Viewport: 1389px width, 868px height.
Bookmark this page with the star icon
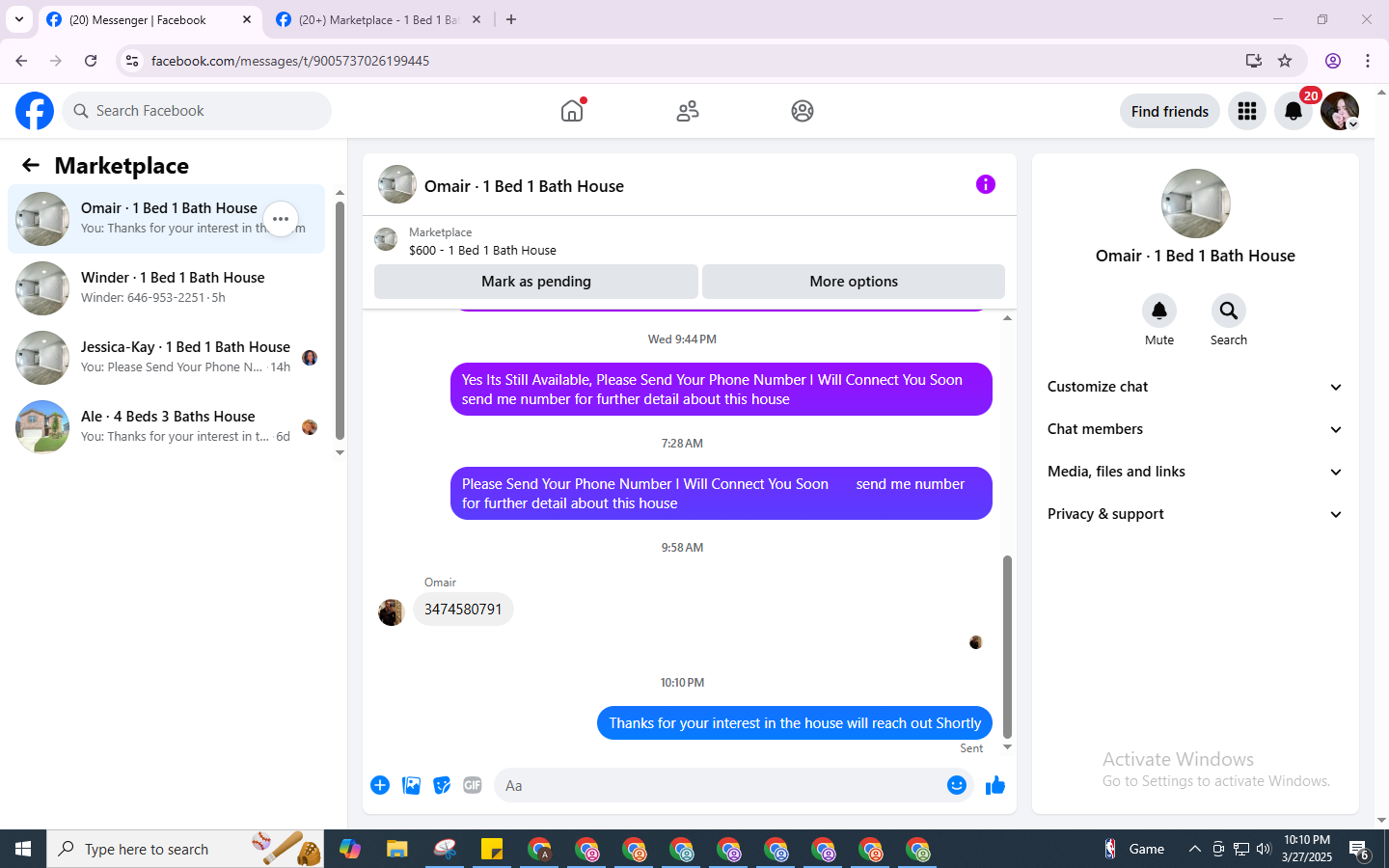click(x=1285, y=61)
